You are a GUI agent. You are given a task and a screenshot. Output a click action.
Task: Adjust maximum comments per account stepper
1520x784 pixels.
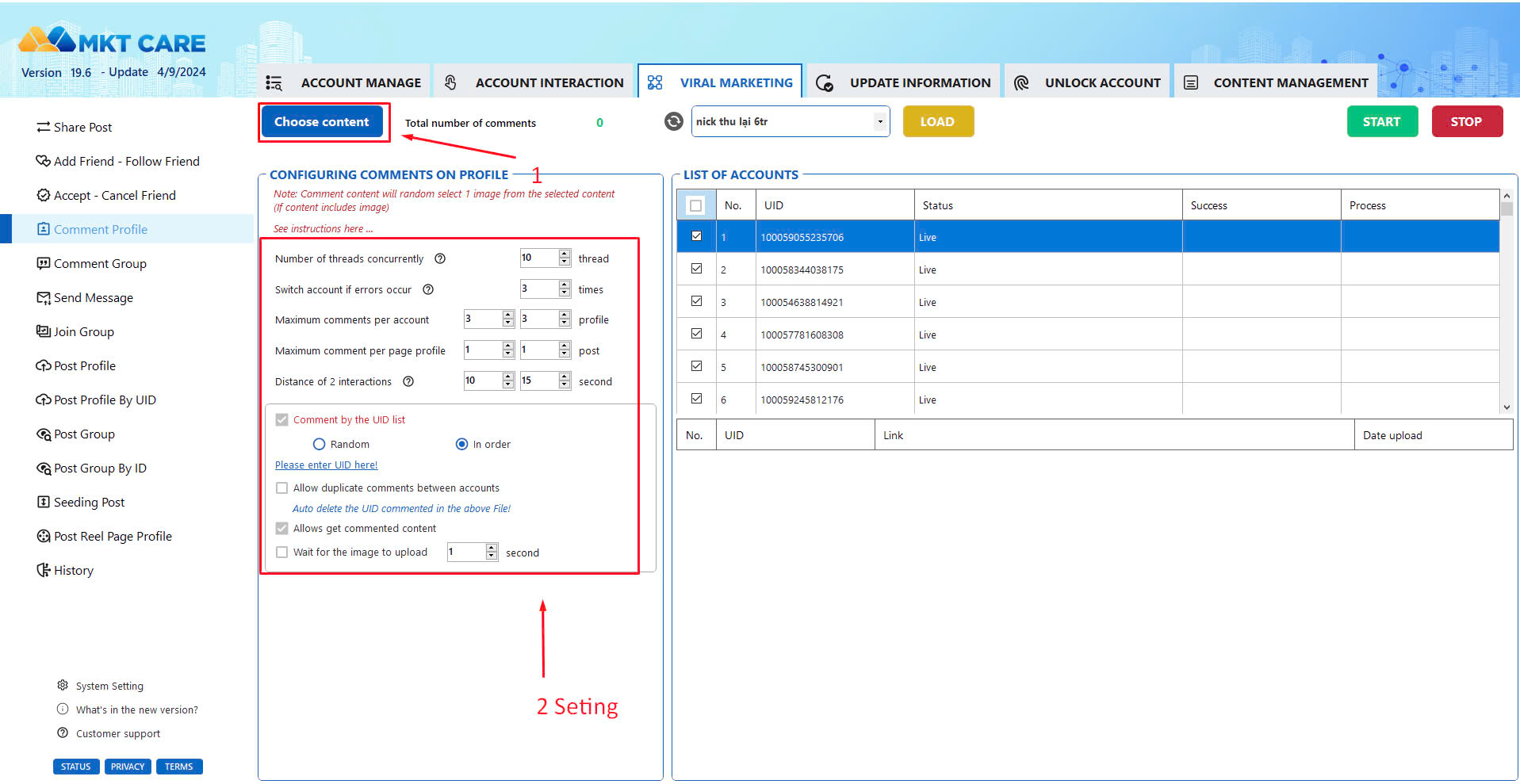pos(565,319)
